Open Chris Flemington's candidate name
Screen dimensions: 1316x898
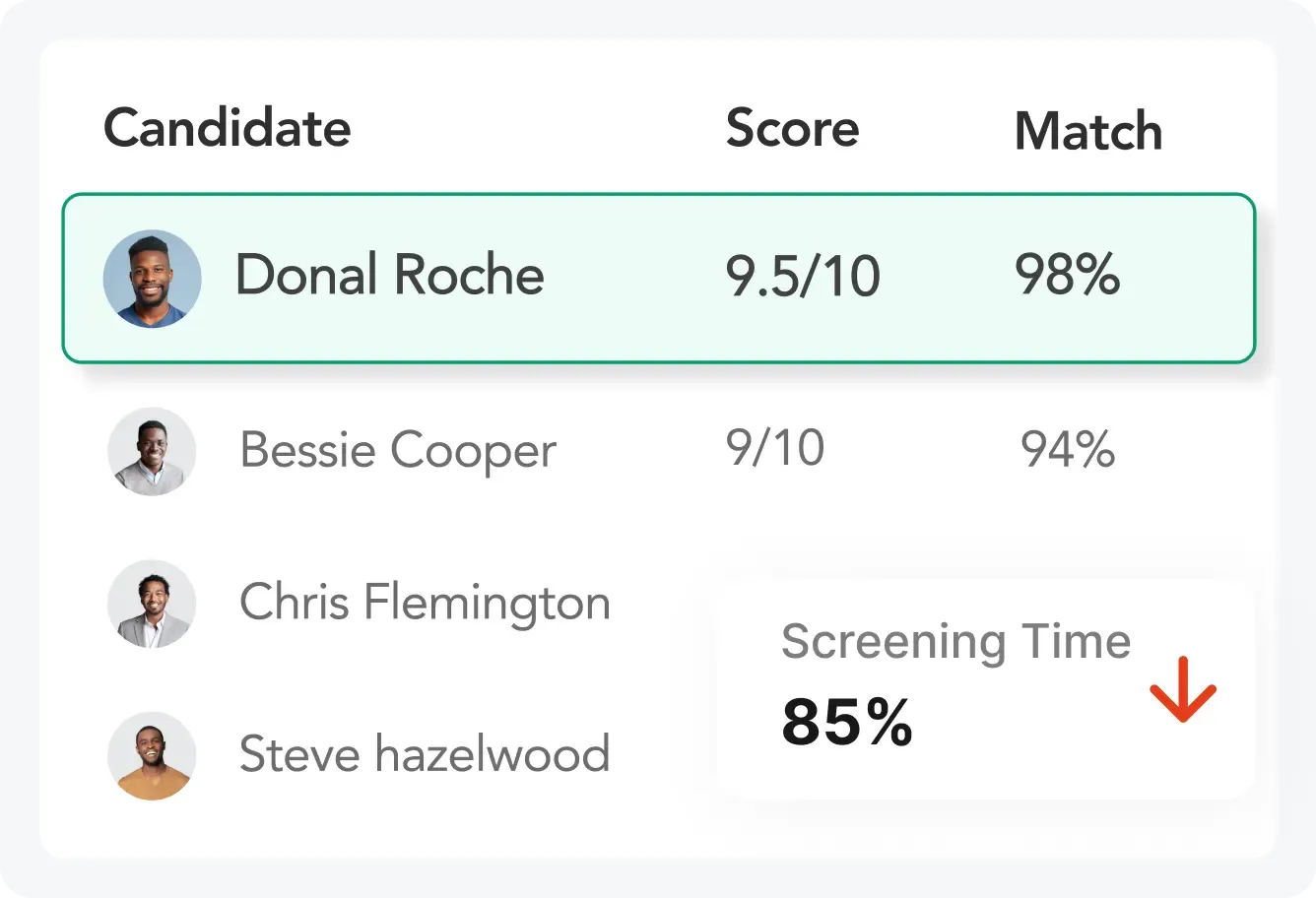click(425, 603)
